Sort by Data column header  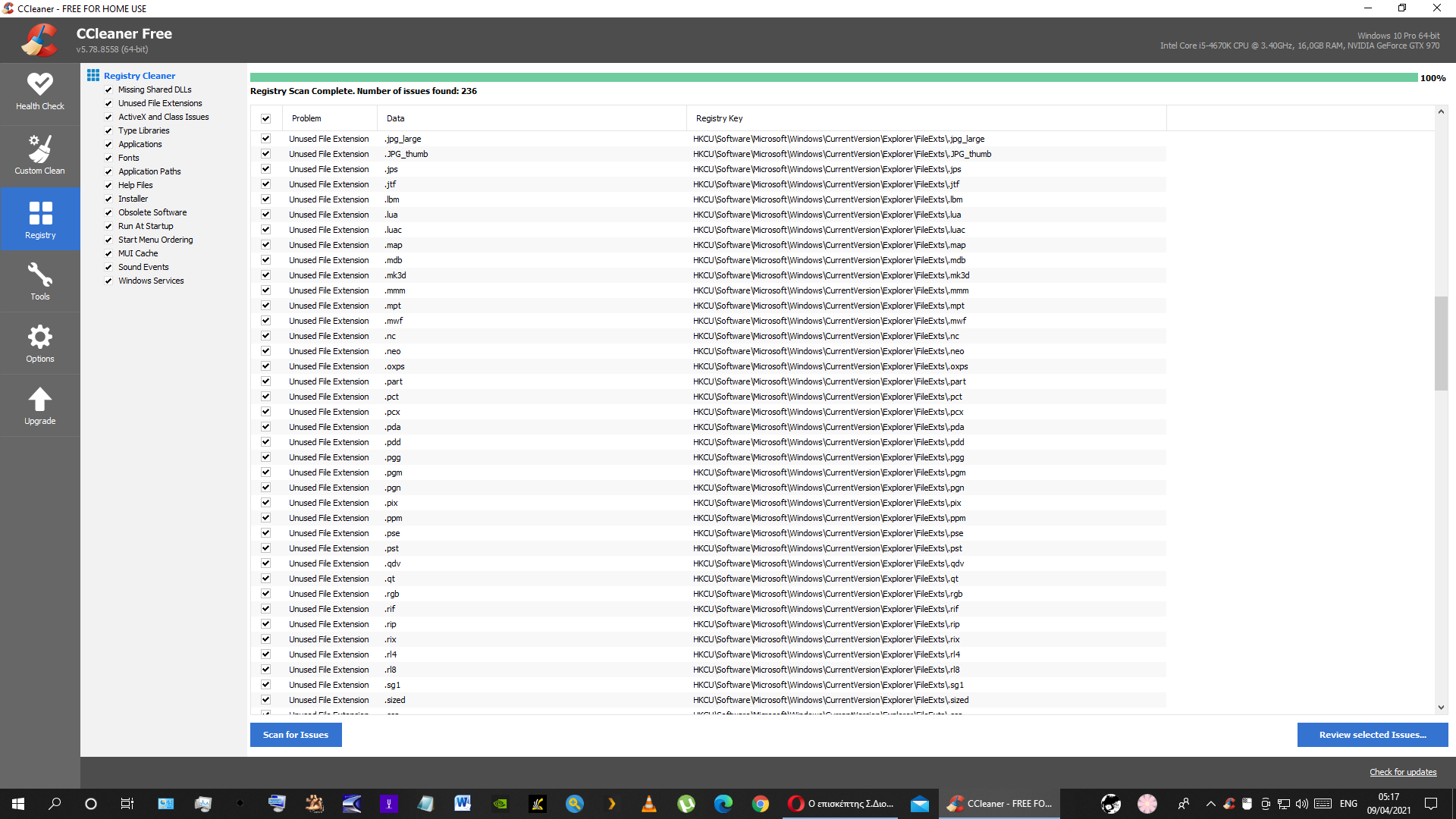point(532,118)
